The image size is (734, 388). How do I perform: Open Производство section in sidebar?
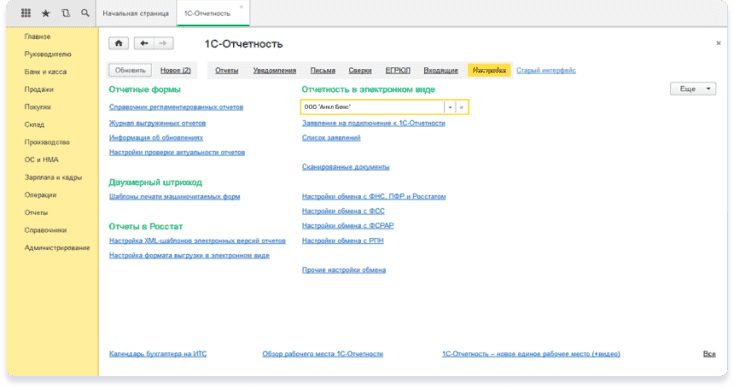pos(47,142)
